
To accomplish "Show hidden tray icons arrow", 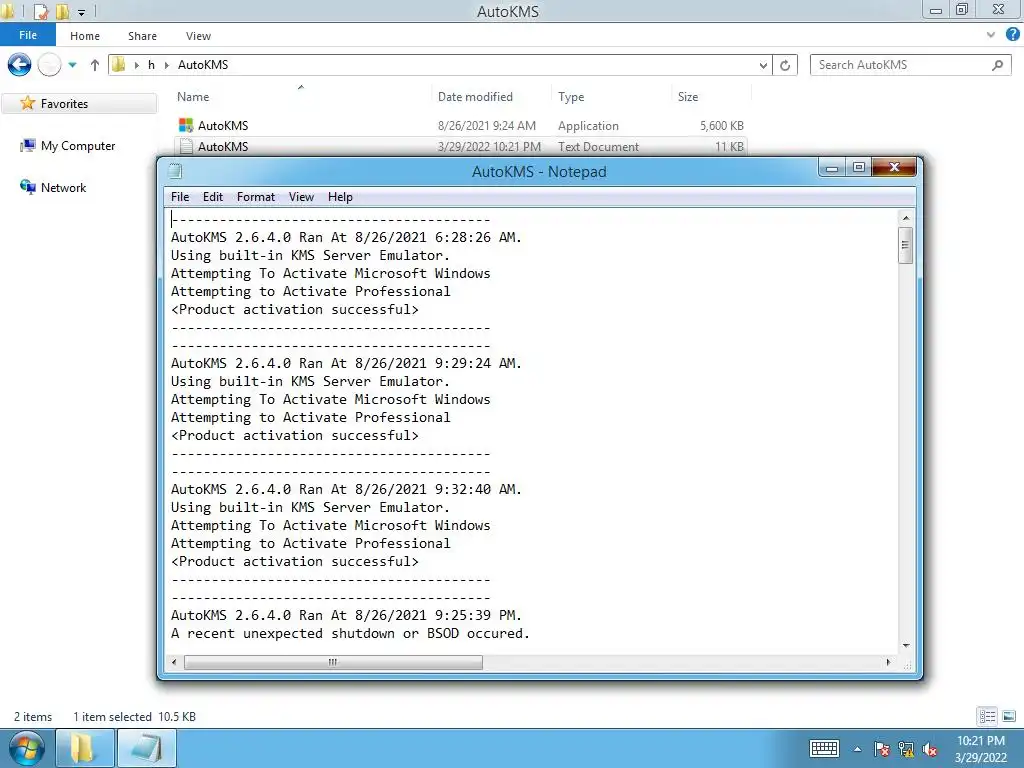I will coord(857,749).
